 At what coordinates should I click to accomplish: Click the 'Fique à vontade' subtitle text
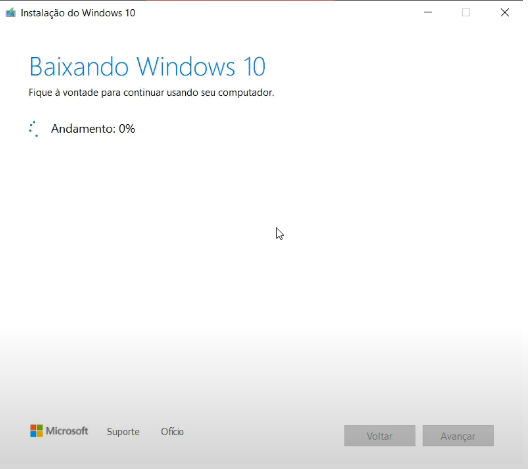click(151, 93)
